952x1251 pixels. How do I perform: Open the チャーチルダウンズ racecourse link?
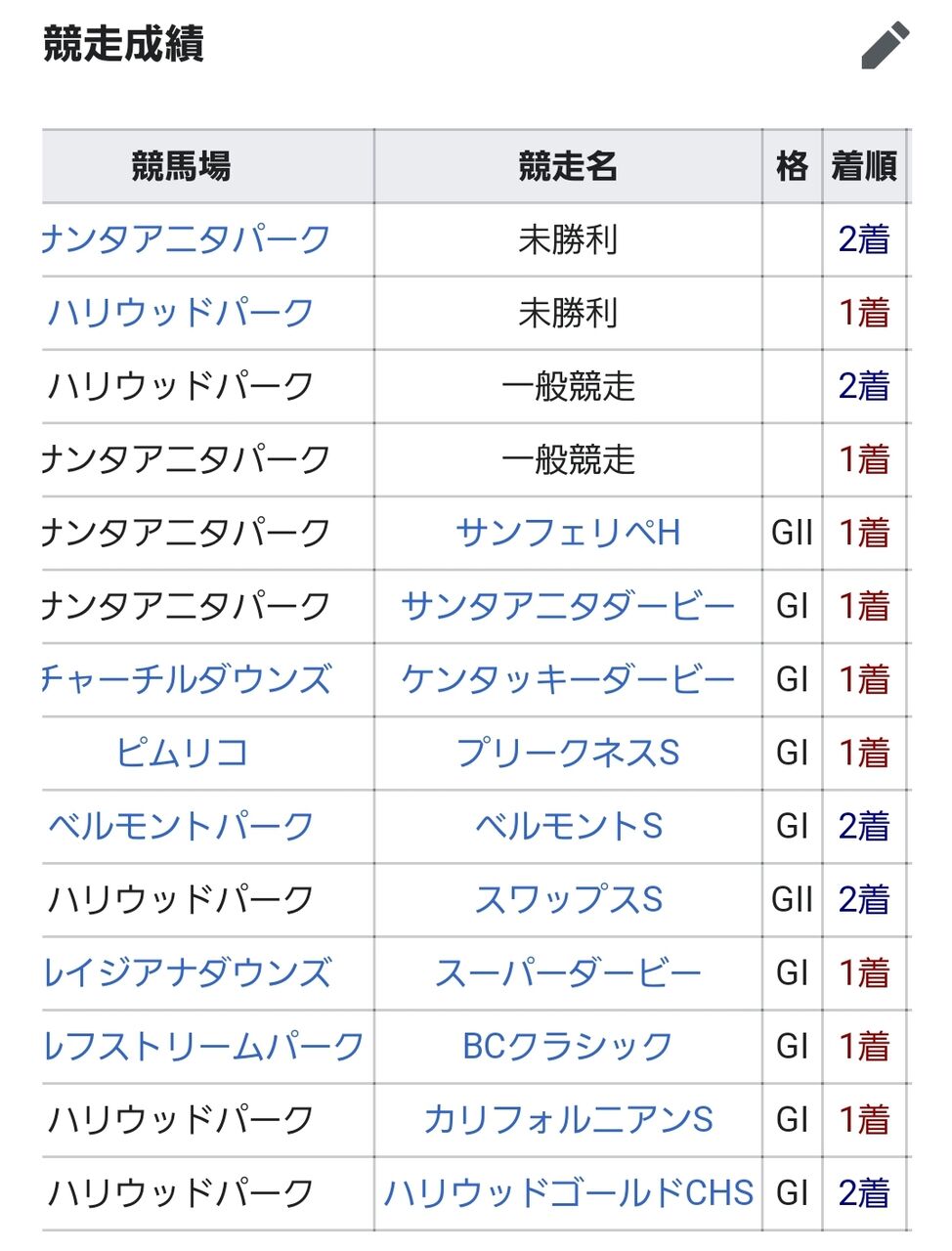tap(187, 679)
